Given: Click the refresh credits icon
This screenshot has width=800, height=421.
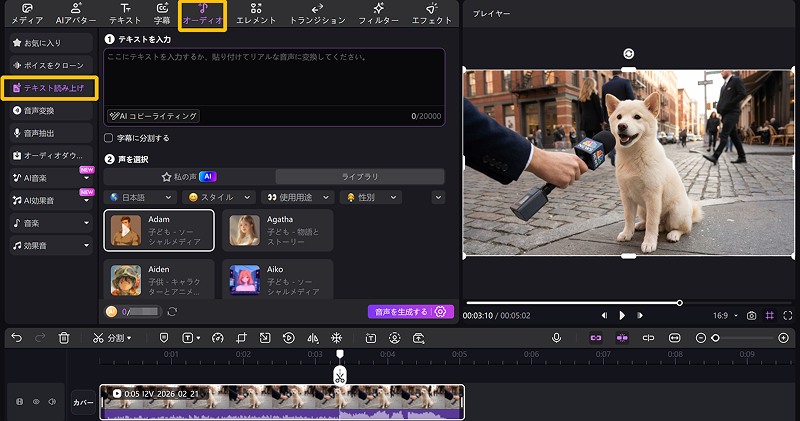Looking at the screenshot, I should 172,312.
